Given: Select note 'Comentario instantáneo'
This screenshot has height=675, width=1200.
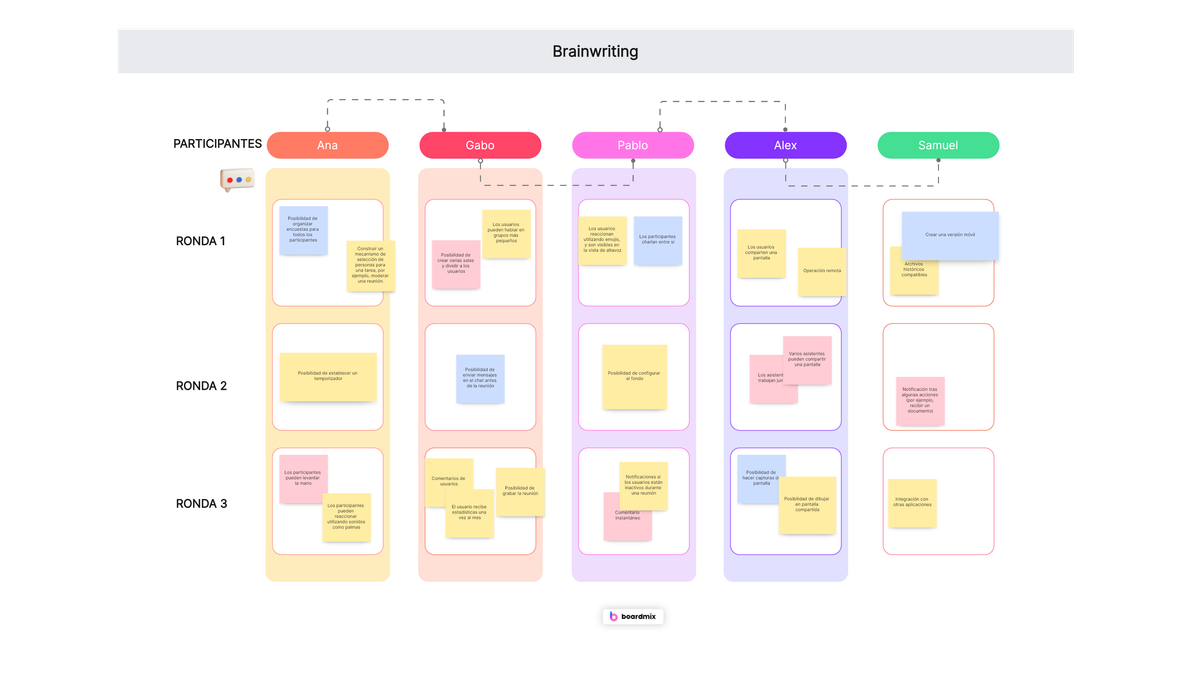Looking at the screenshot, I should coord(627,517).
